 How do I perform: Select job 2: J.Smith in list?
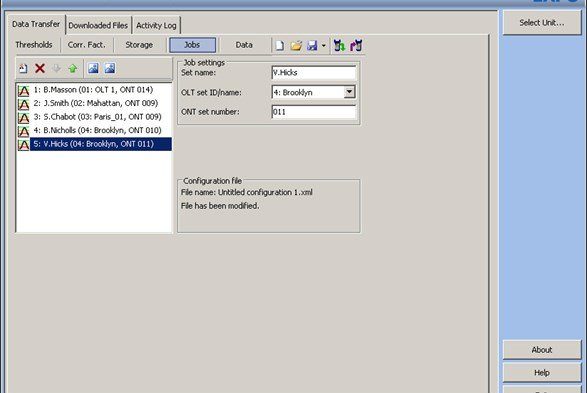click(94, 103)
